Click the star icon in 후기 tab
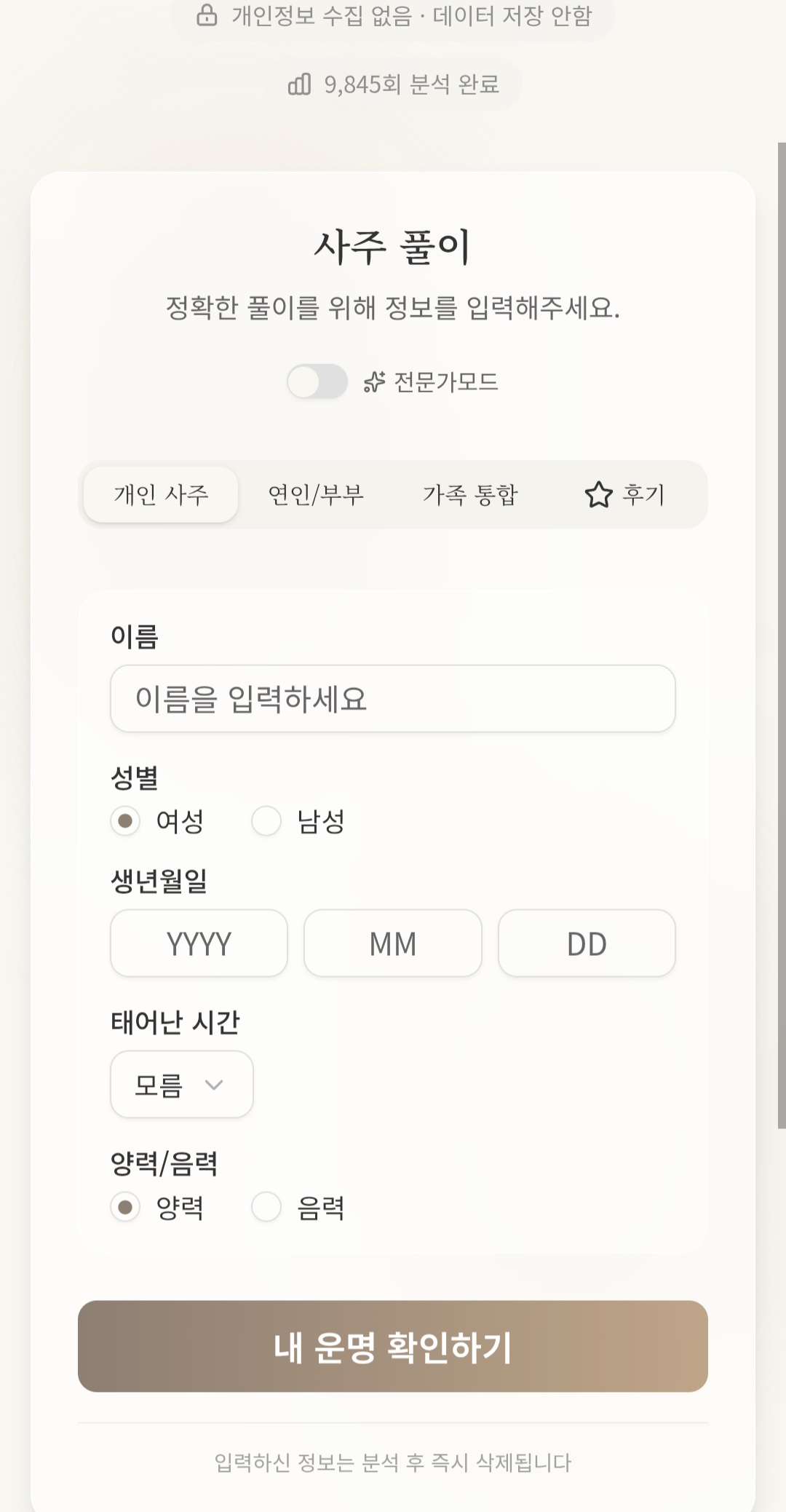Viewport: 786px width, 1512px height. (x=598, y=494)
